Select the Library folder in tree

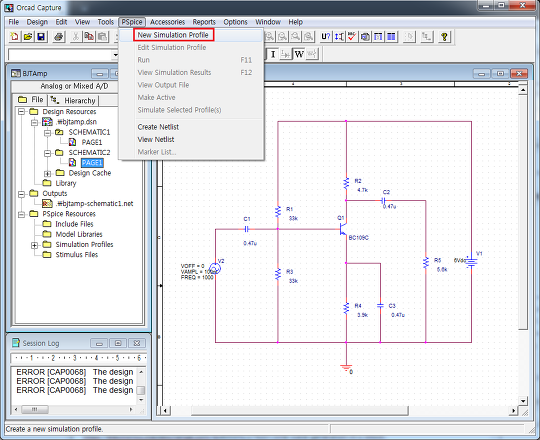tap(65, 183)
